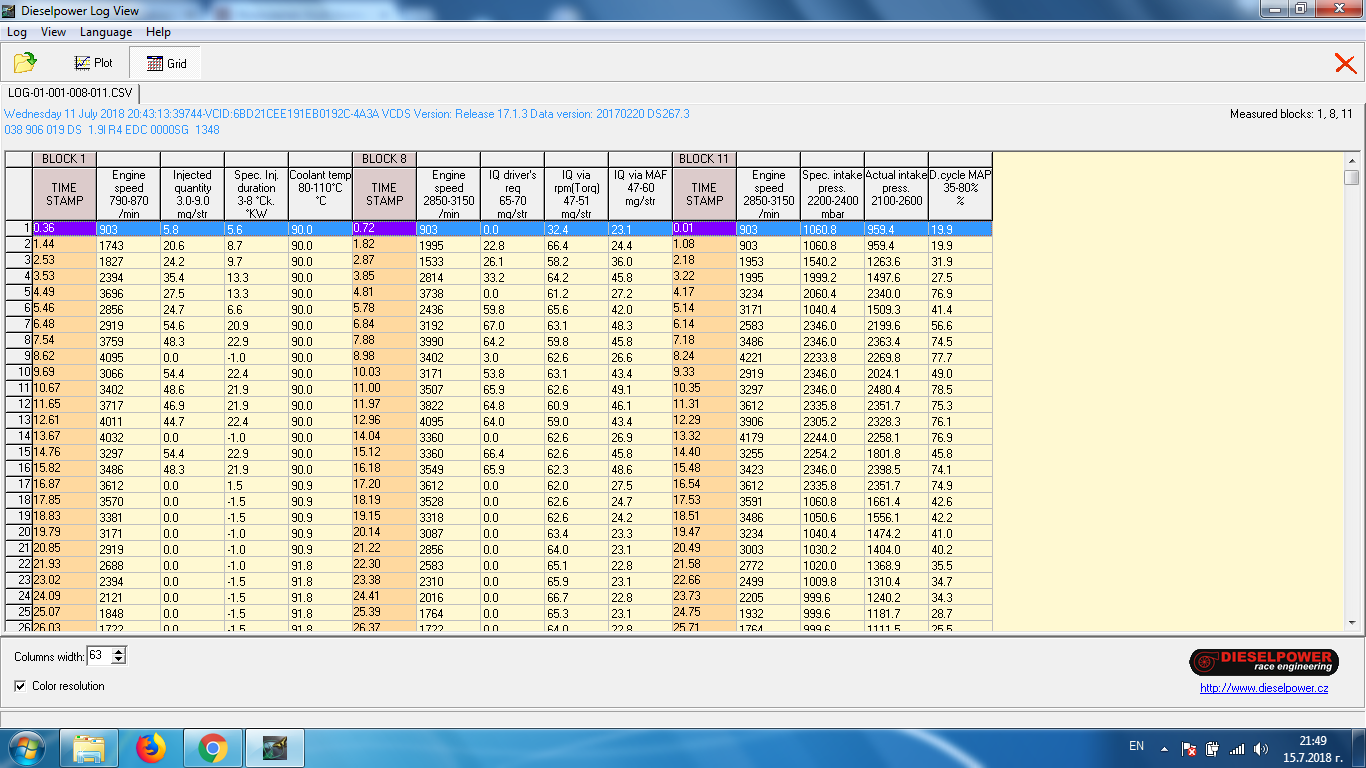Image resolution: width=1366 pixels, height=768 pixels.
Task: Open the Log menu
Action: pyautogui.click(x=17, y=32)
